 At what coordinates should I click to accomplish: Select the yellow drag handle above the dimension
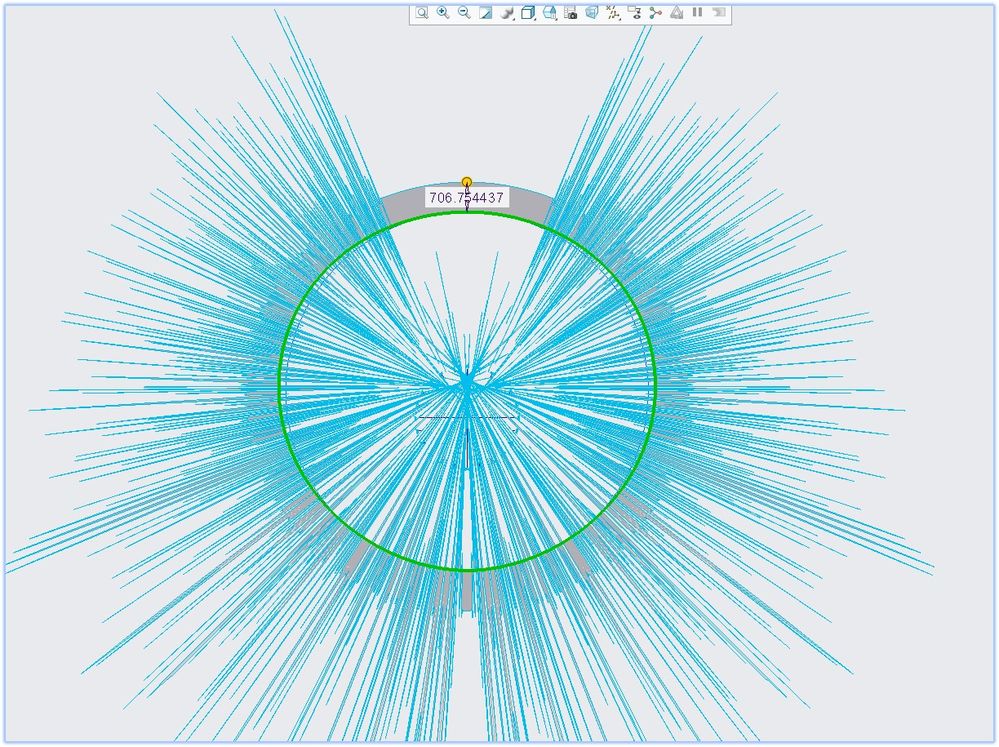point(467,182)
